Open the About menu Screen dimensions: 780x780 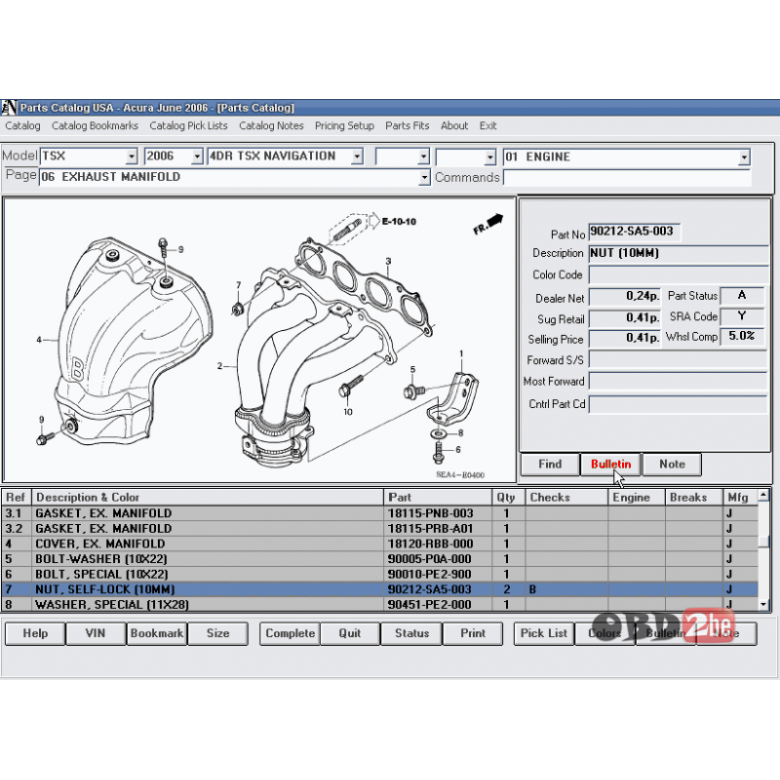(x=454, y=126)
